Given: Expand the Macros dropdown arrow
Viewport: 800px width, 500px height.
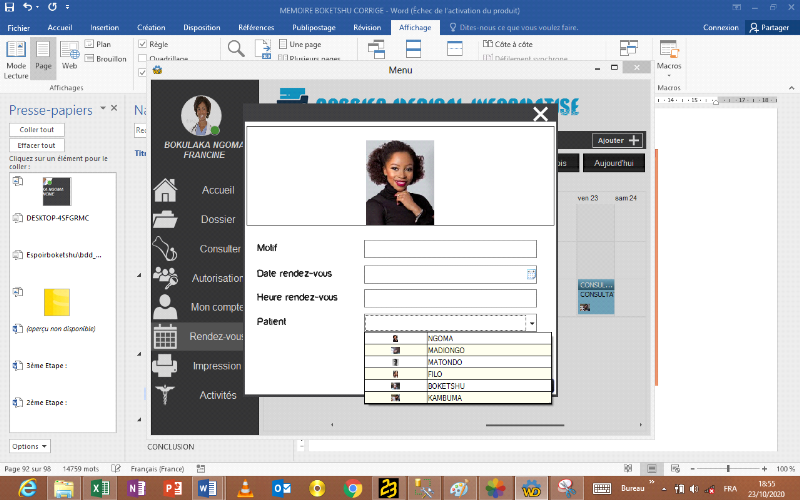Looking at the screenshot, I should [x=669, y=76].
